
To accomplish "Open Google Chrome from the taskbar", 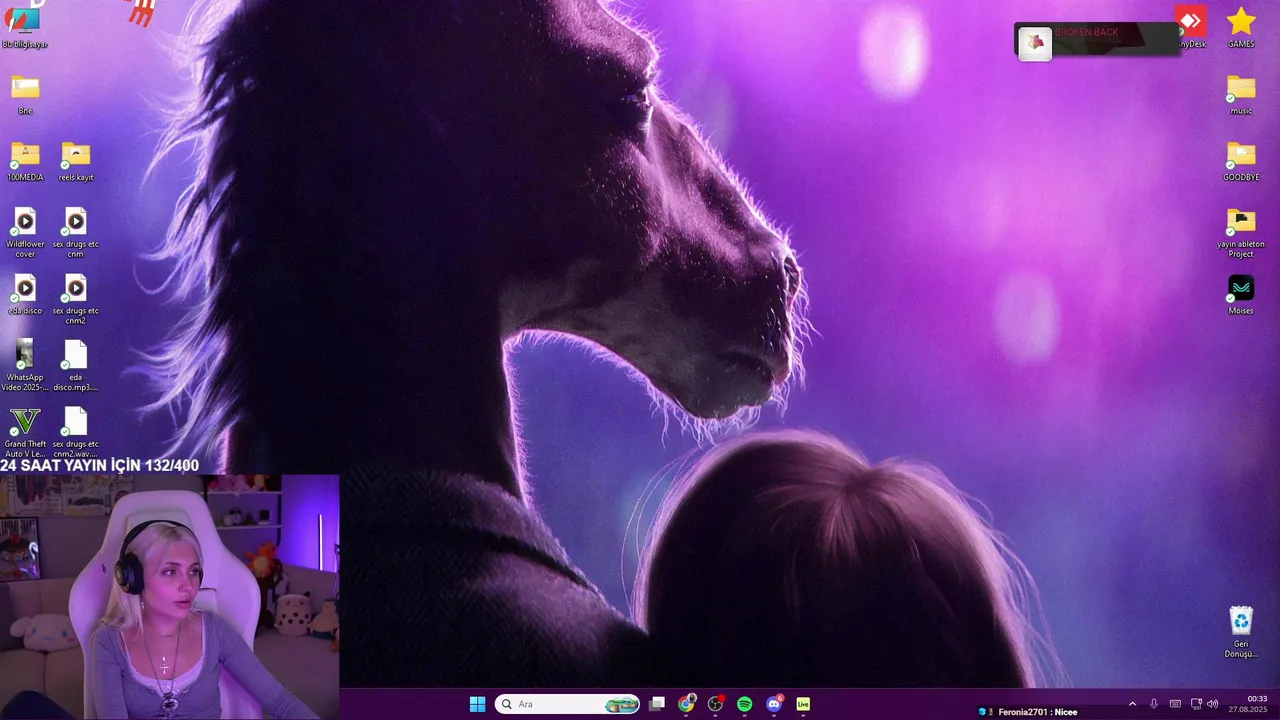I will [686, 704].
